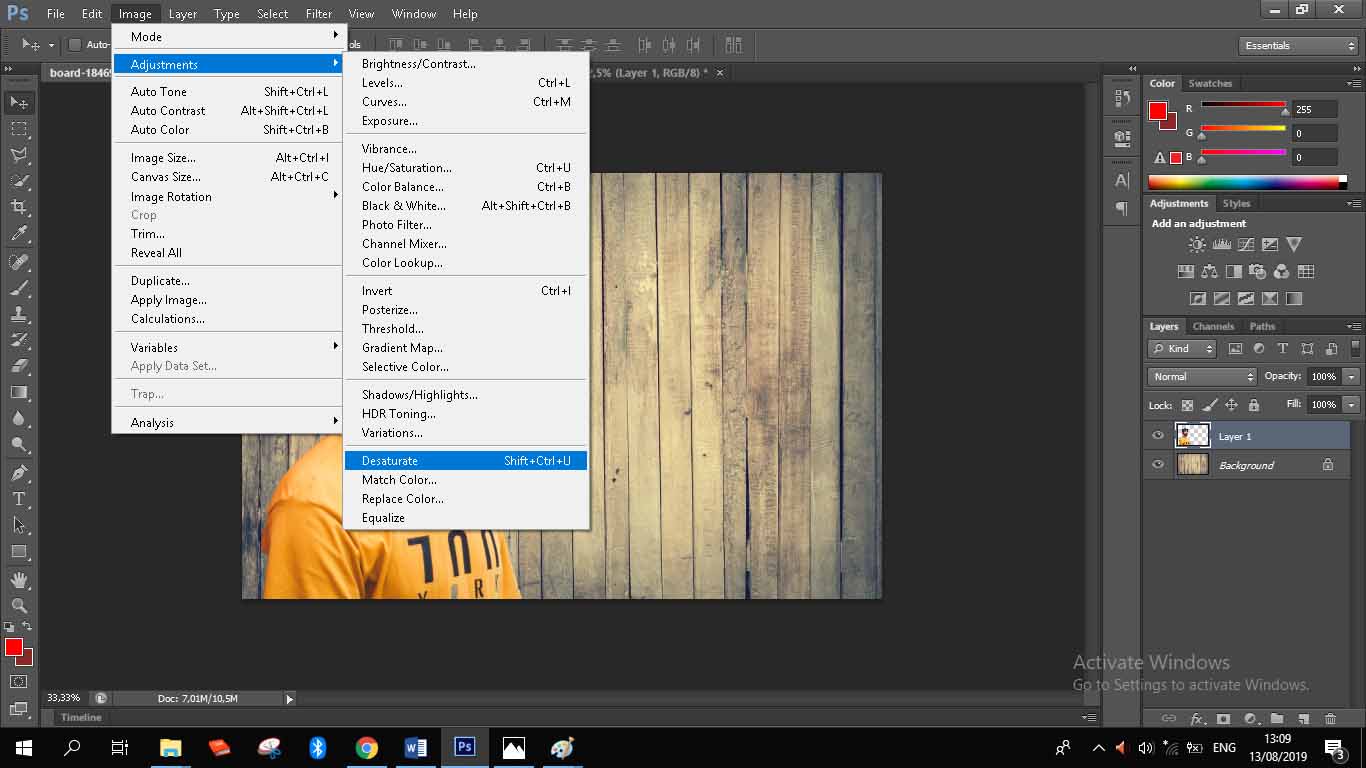Select the Zoom tool in toolbar
Image resolution: width=1366 pixels, height=768 pixels.
click(19, 605)
